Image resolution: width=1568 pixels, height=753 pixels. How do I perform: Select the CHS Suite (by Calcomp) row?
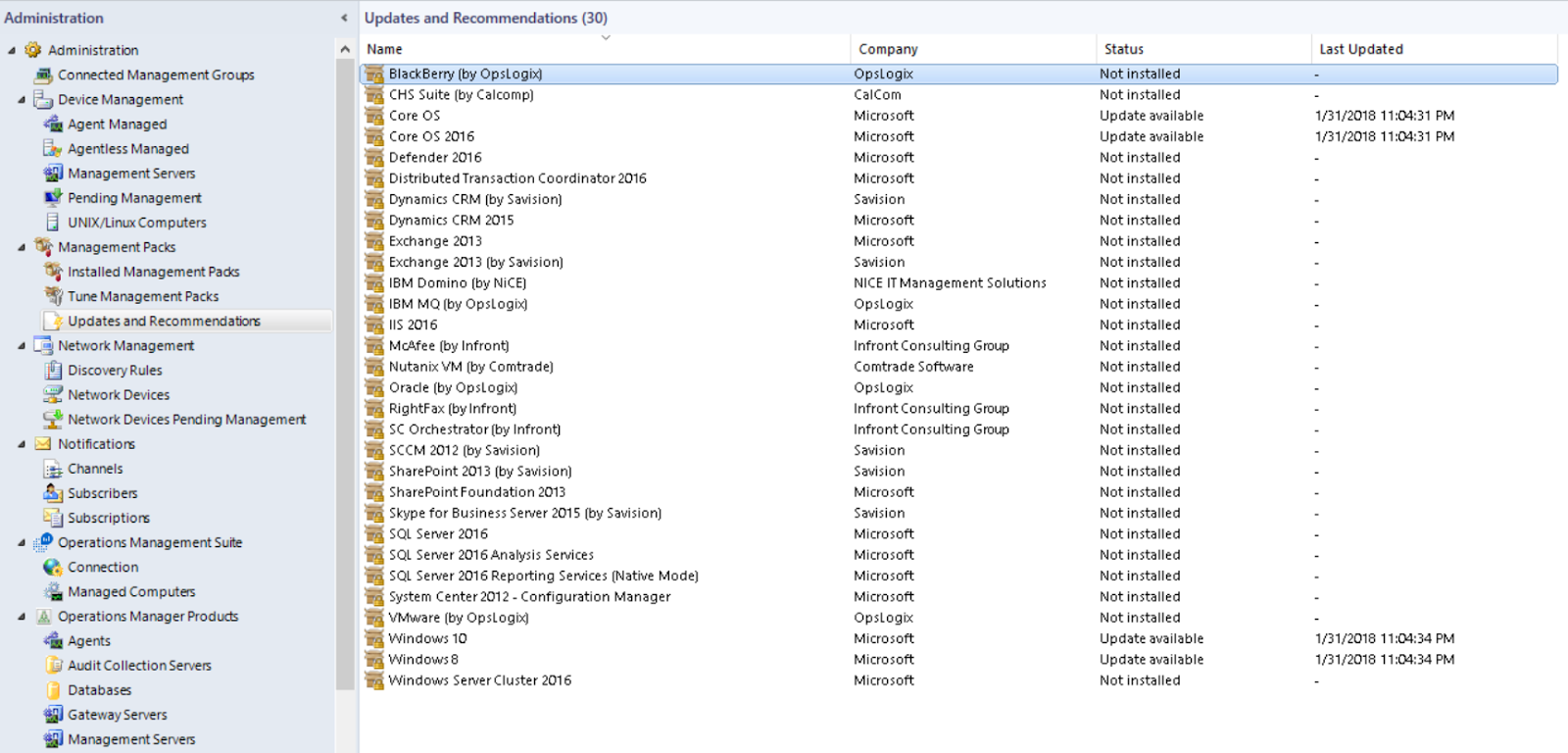pyautogui.click(x=958, y=94)
